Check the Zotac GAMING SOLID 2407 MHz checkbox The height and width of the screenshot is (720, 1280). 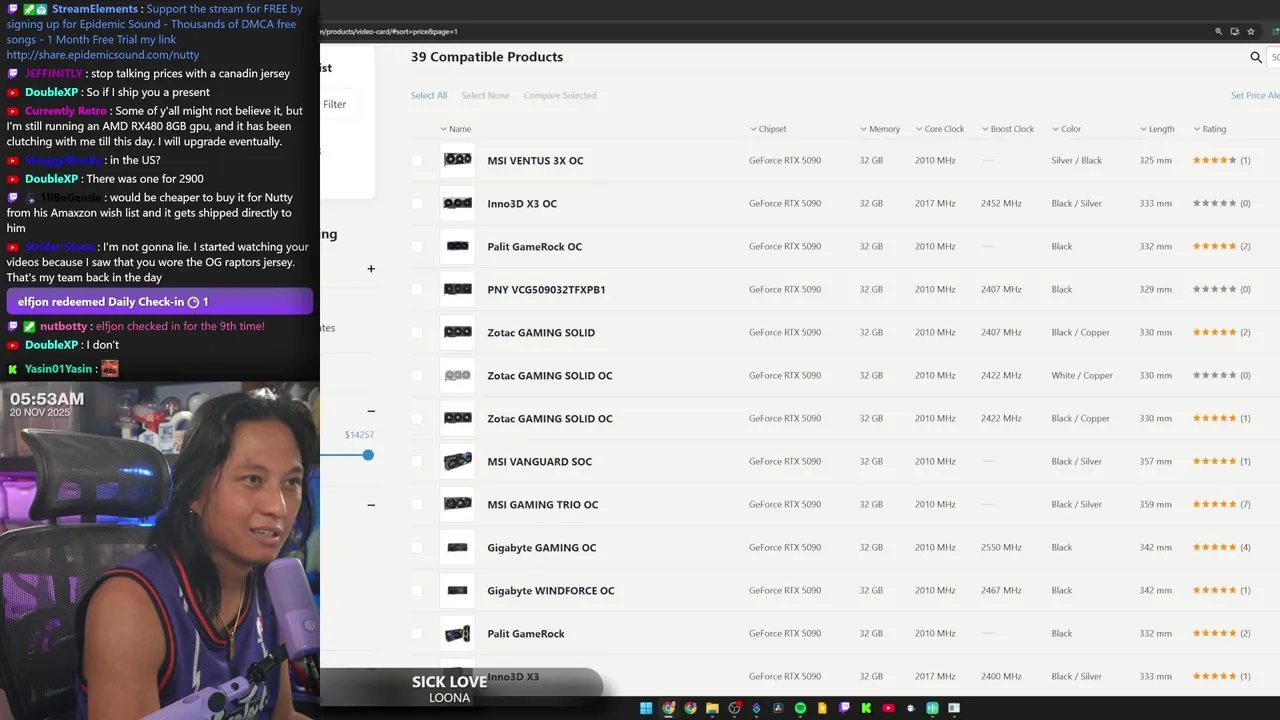(417, 332)
